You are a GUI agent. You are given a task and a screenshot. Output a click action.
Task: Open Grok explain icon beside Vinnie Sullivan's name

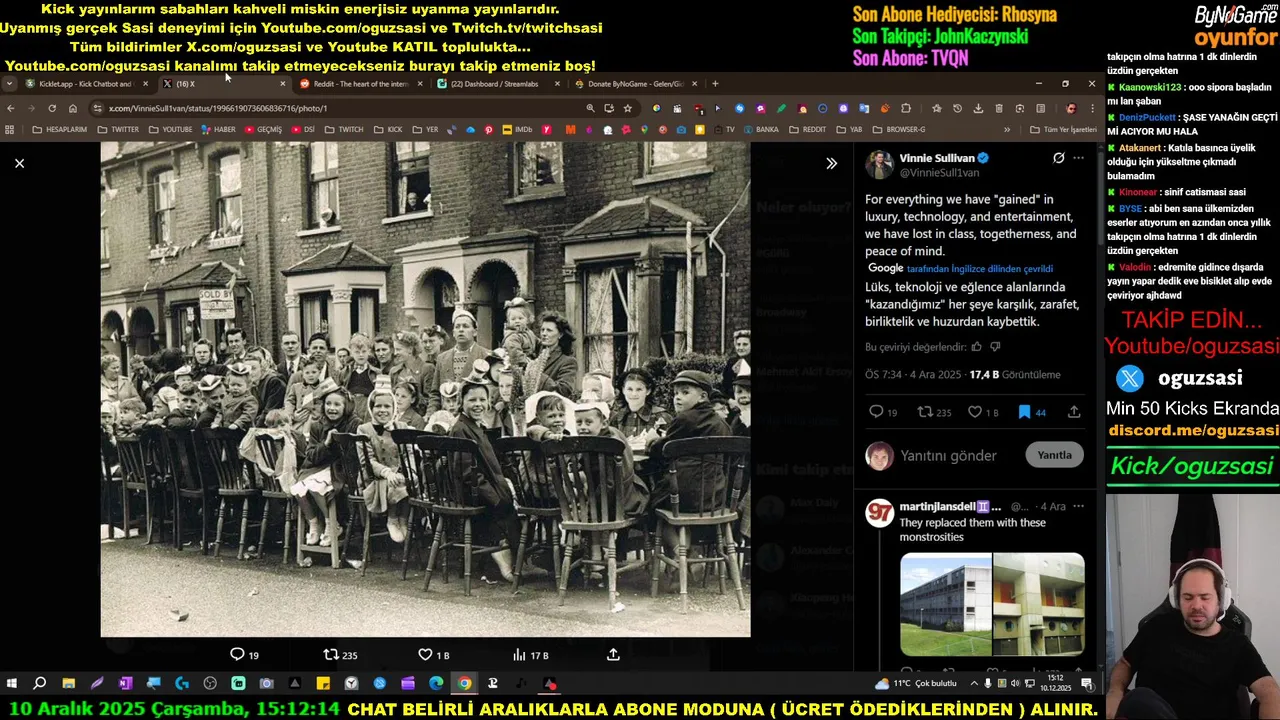tap(1058, 158)
